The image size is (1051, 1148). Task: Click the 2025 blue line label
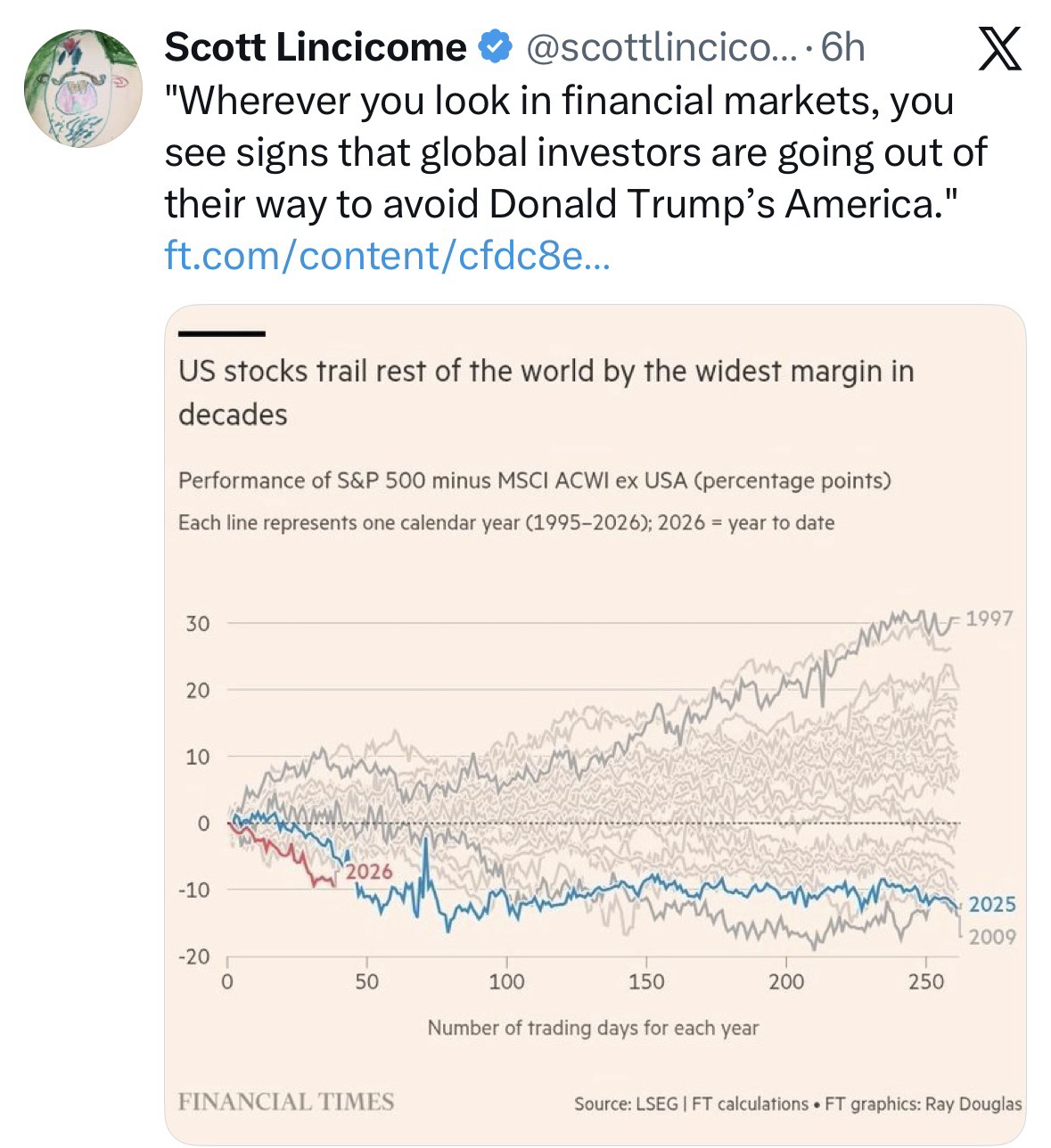(992, 904)
